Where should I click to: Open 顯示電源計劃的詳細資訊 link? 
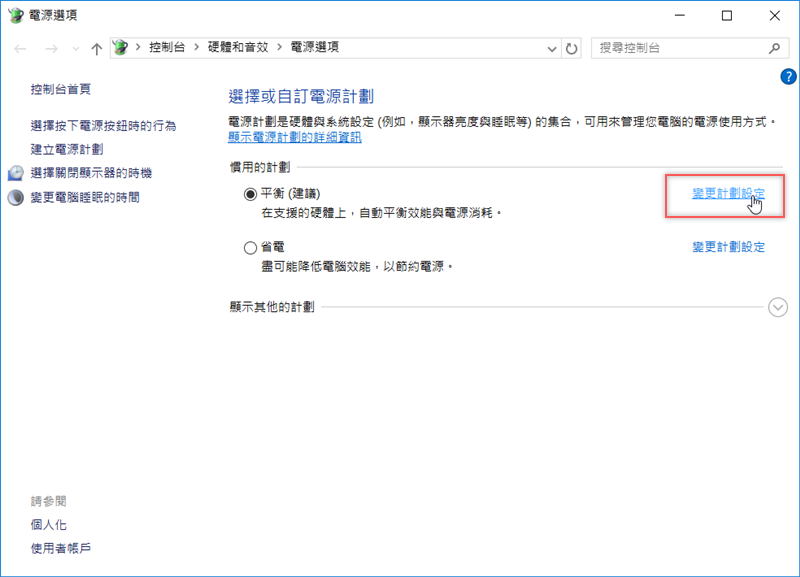(295, 137)
